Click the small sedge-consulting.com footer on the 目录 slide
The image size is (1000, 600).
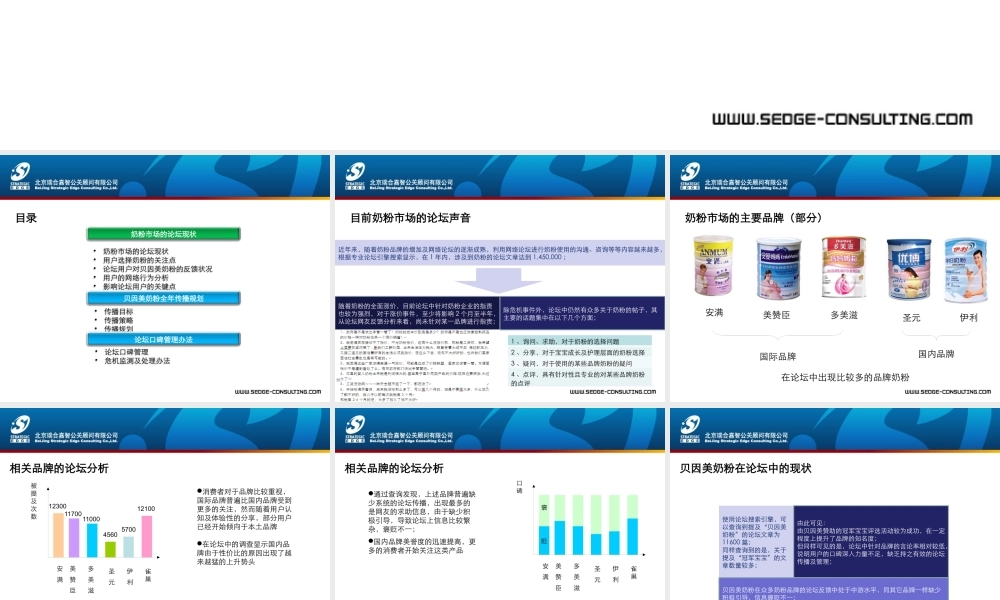[x=277, y=392]
